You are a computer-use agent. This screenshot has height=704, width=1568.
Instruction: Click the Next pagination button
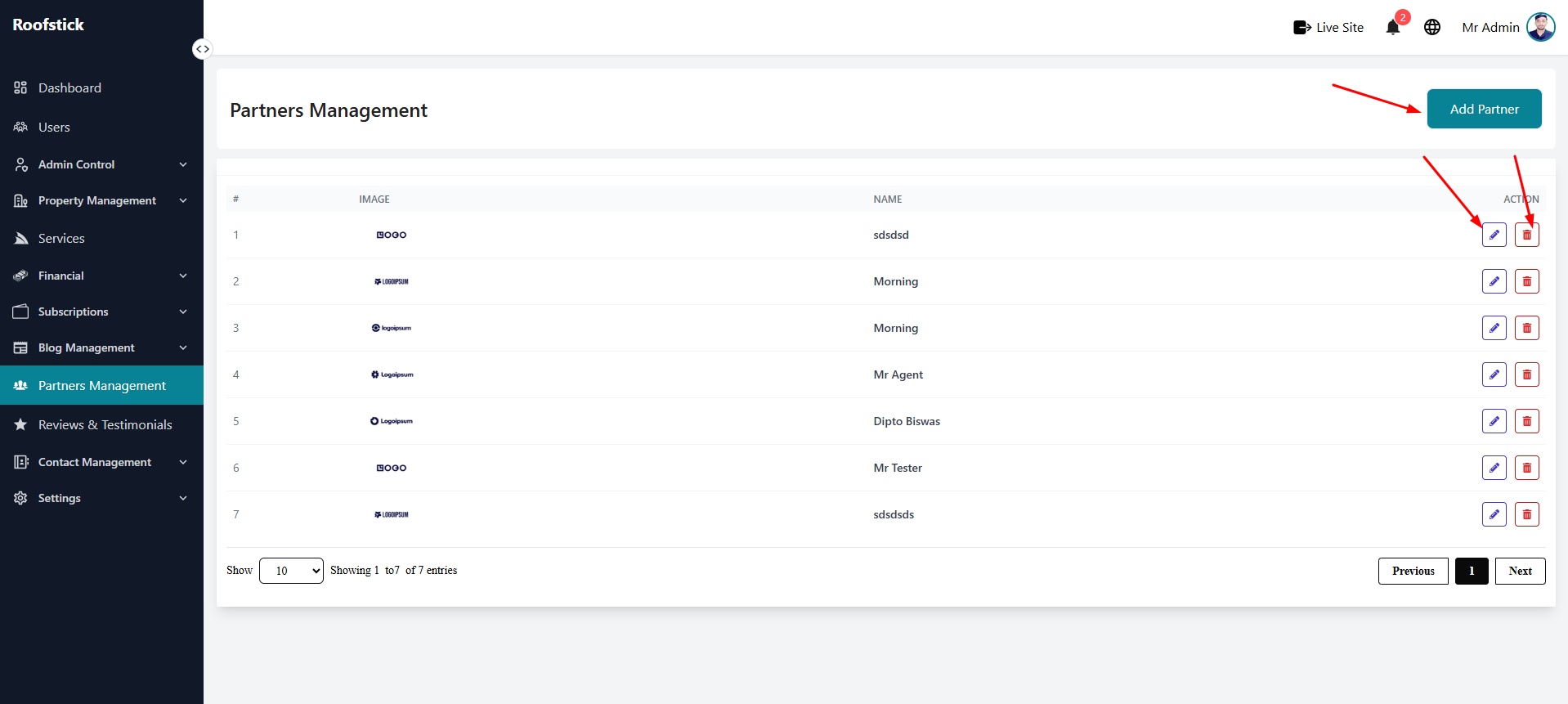[1521, 571]
